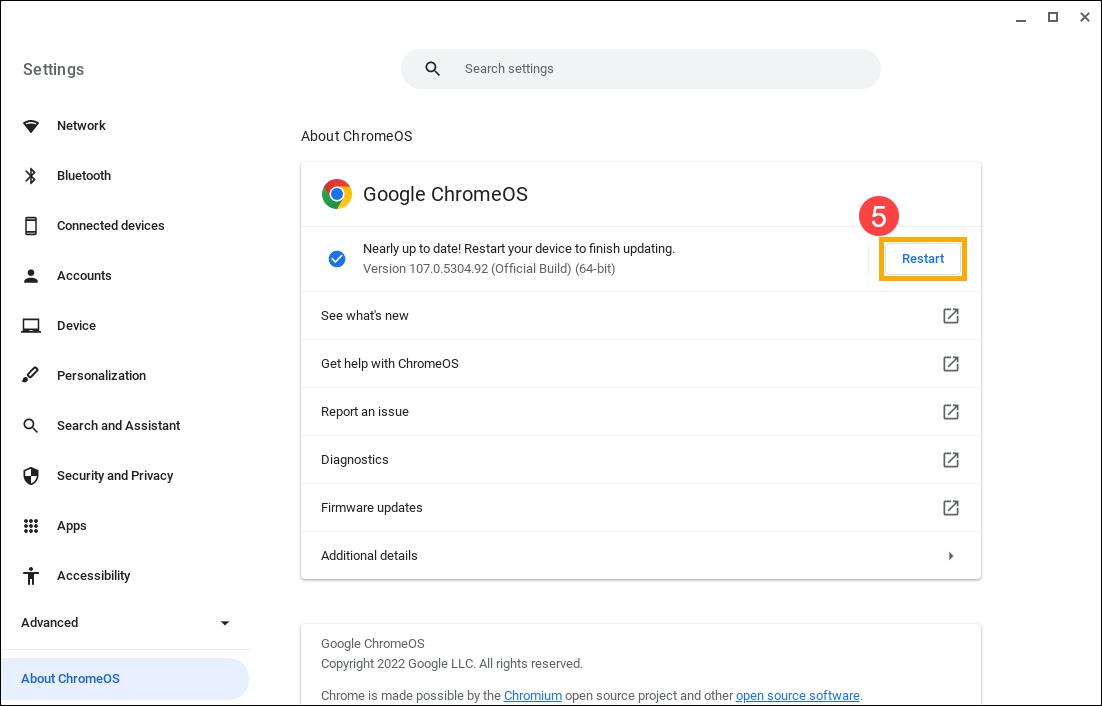Click the Version 107.0.5304.92 text
This screenshot has height=706, width=1102.
click(489, 268)
